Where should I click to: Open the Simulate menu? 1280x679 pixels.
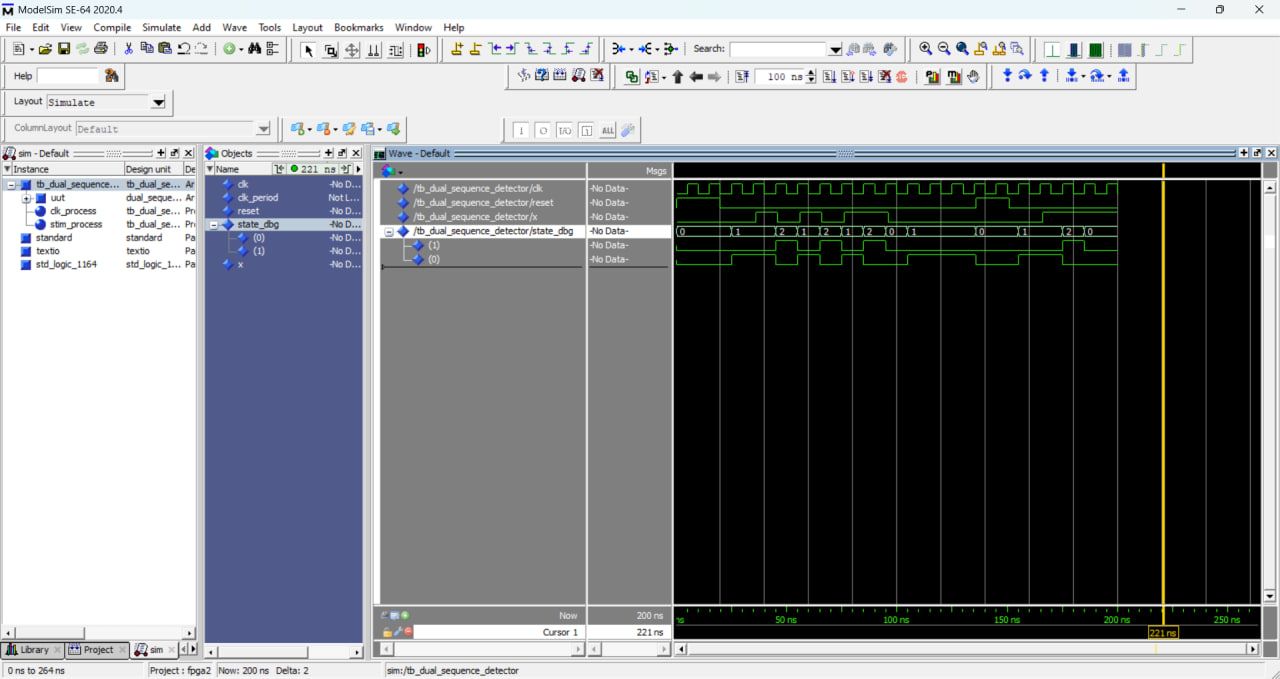click(162, 27)
